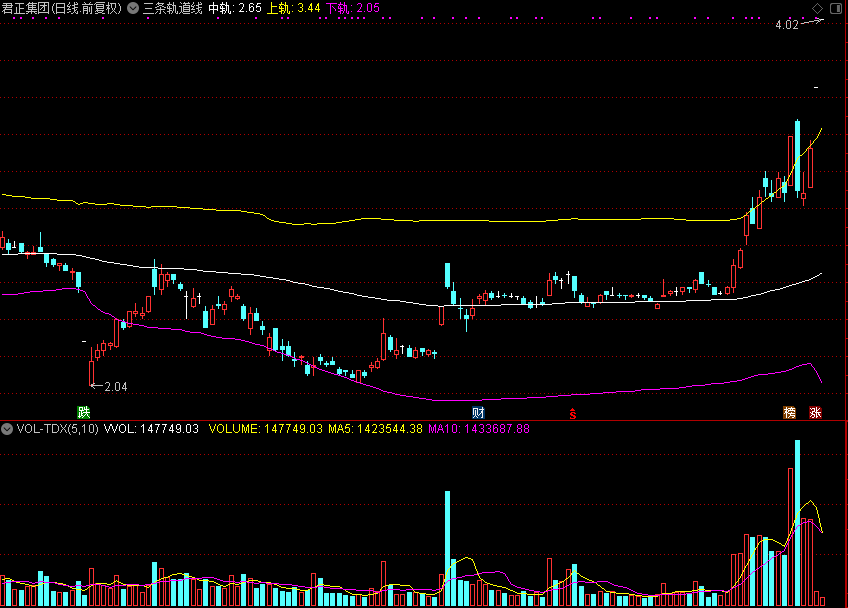Click the 4.02 high price label
848x608 pixels.
(787, 25)
